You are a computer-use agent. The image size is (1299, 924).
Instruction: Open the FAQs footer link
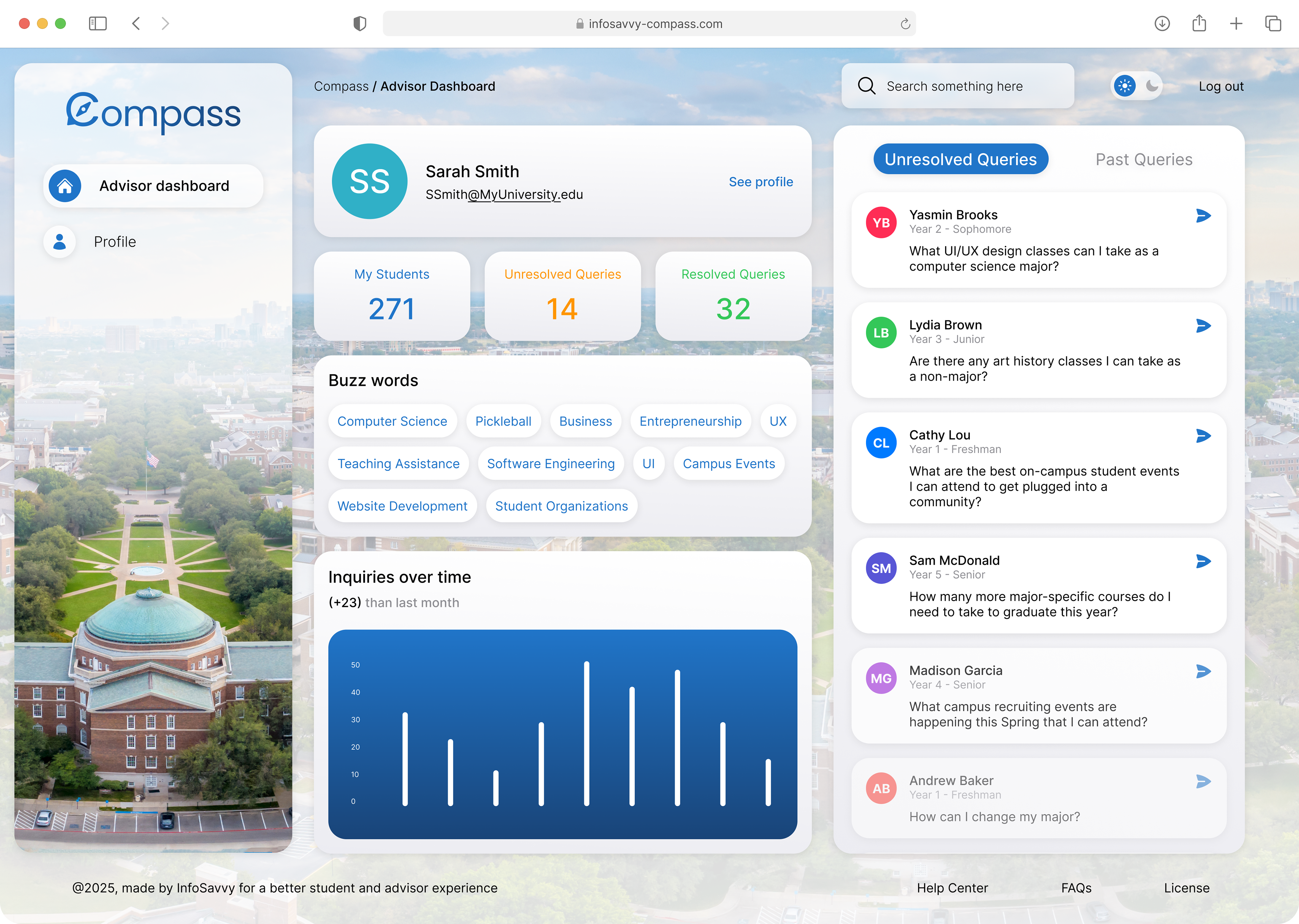point(1076,887)
